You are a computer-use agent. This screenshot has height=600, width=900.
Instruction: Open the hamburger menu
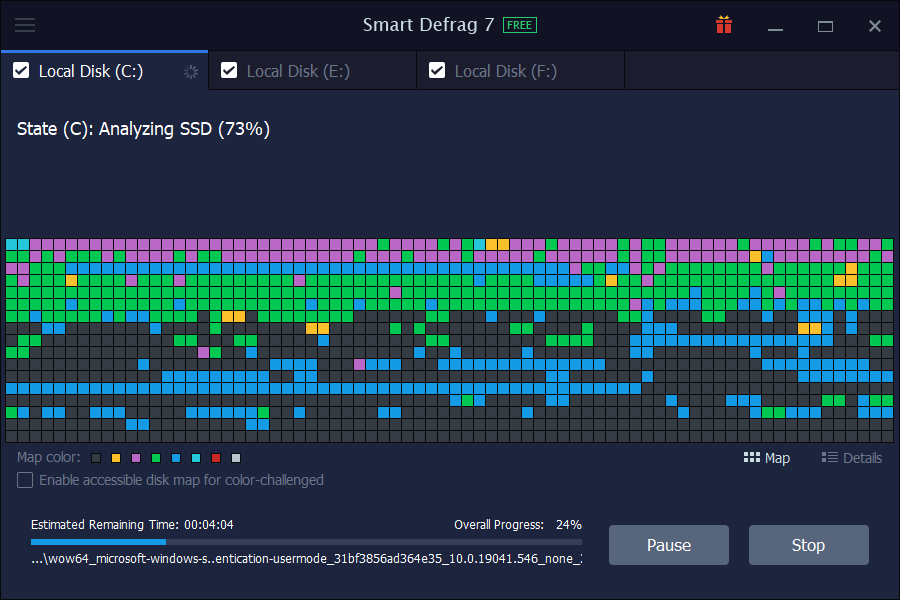tap(26, 26)
